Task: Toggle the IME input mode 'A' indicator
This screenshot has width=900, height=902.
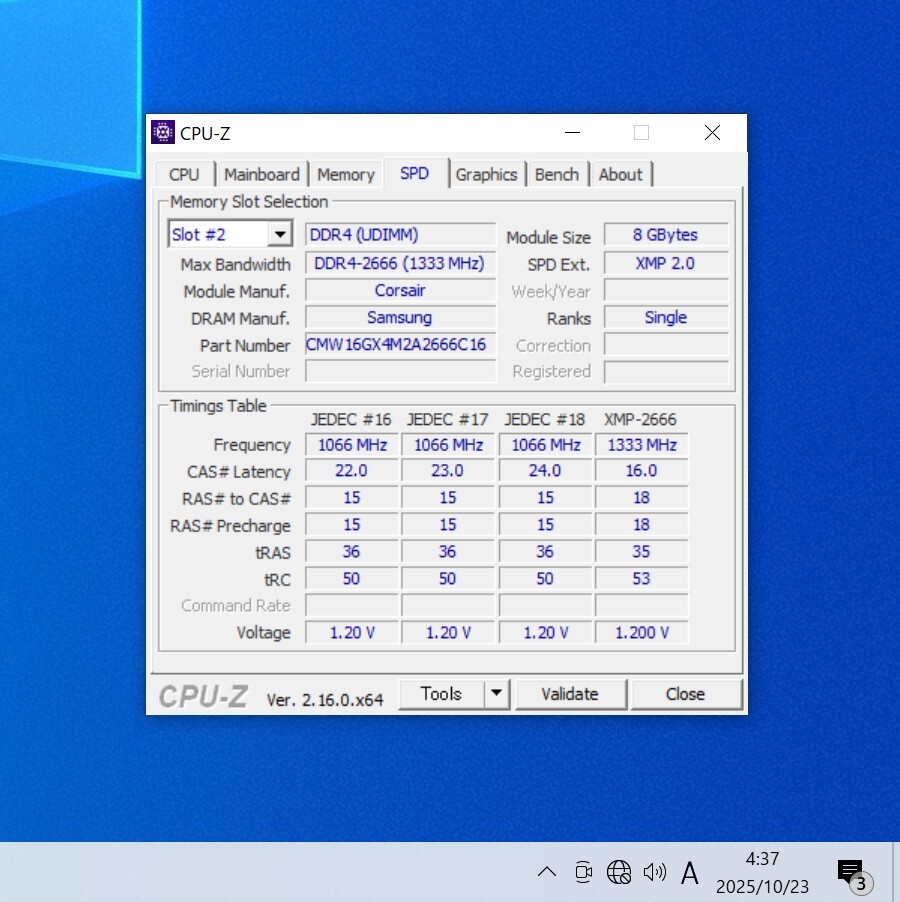Action: 689,873
